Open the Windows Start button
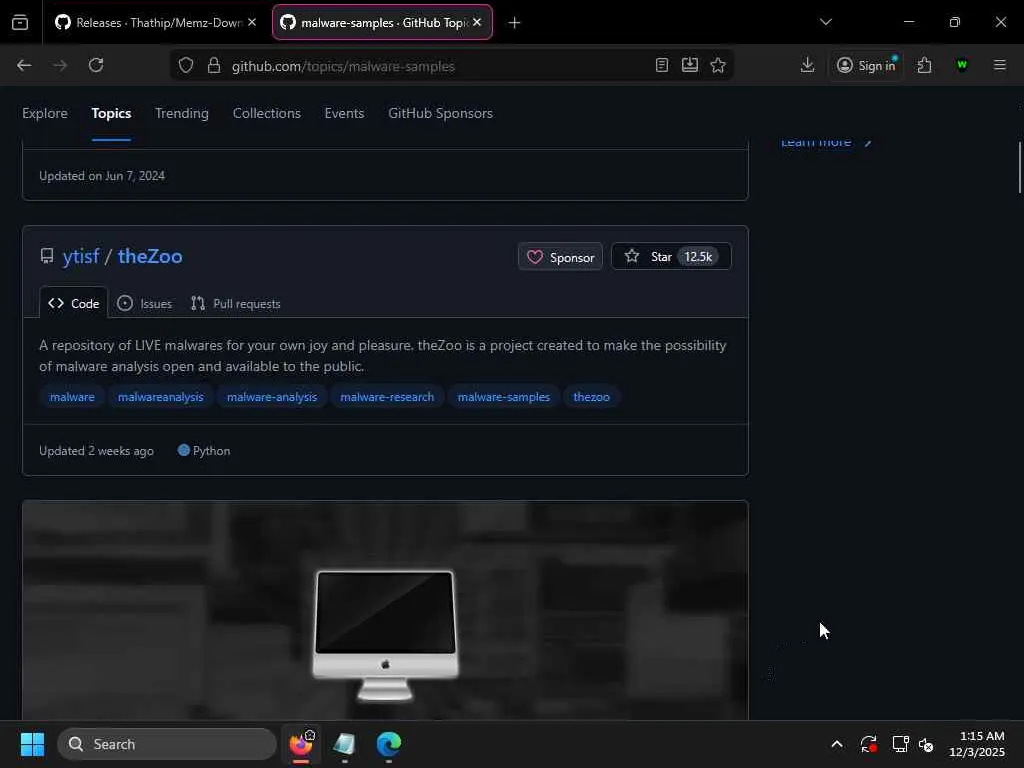 pyautogui.click(x=32, y=744)
